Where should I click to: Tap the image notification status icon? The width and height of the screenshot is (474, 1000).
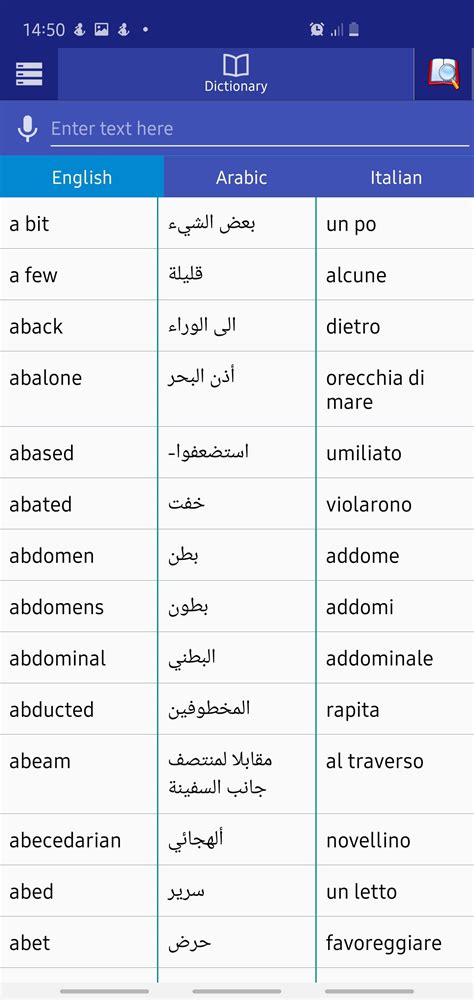[101, 29]
